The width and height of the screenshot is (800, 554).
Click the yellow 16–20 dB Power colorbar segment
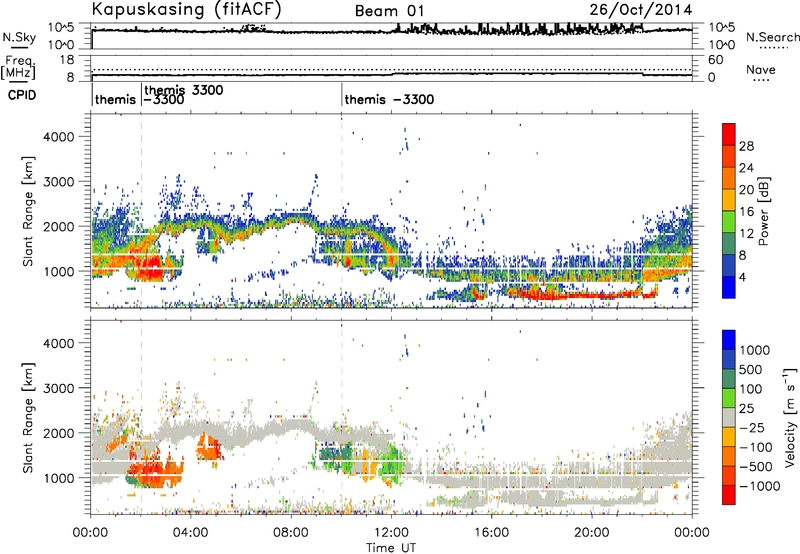pyautogui.click(x=729, y=199)
